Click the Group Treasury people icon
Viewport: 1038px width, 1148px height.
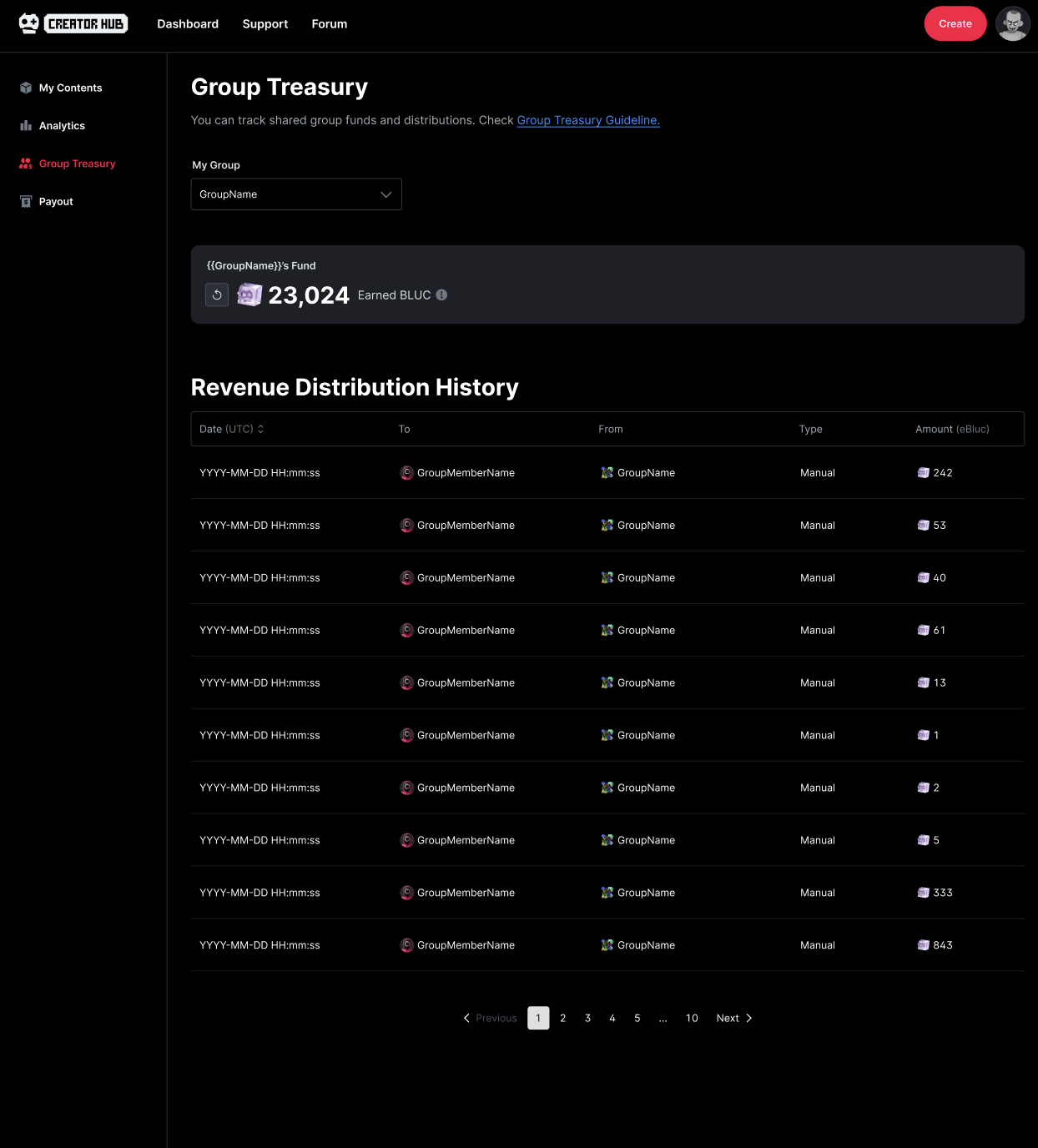(x=26, y=164)
